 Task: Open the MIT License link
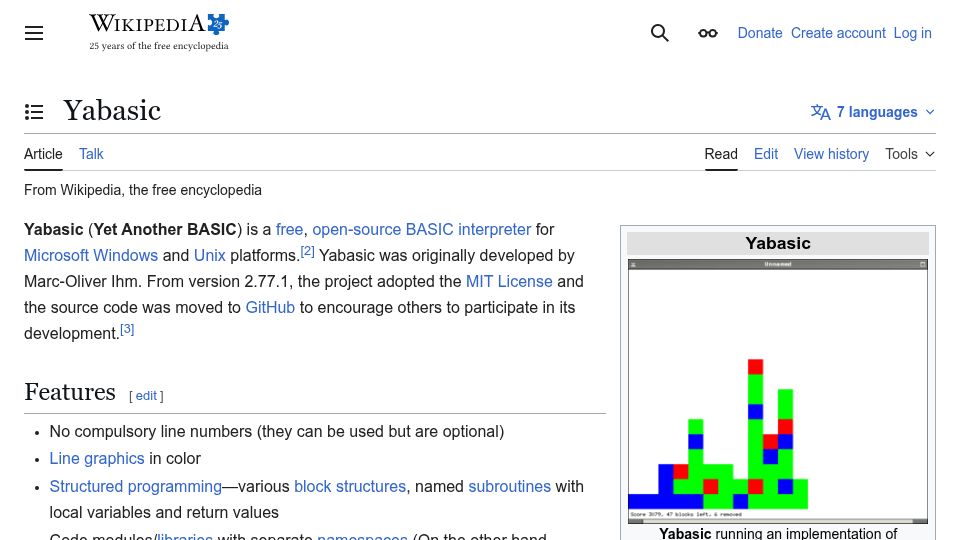coord(509,282)
